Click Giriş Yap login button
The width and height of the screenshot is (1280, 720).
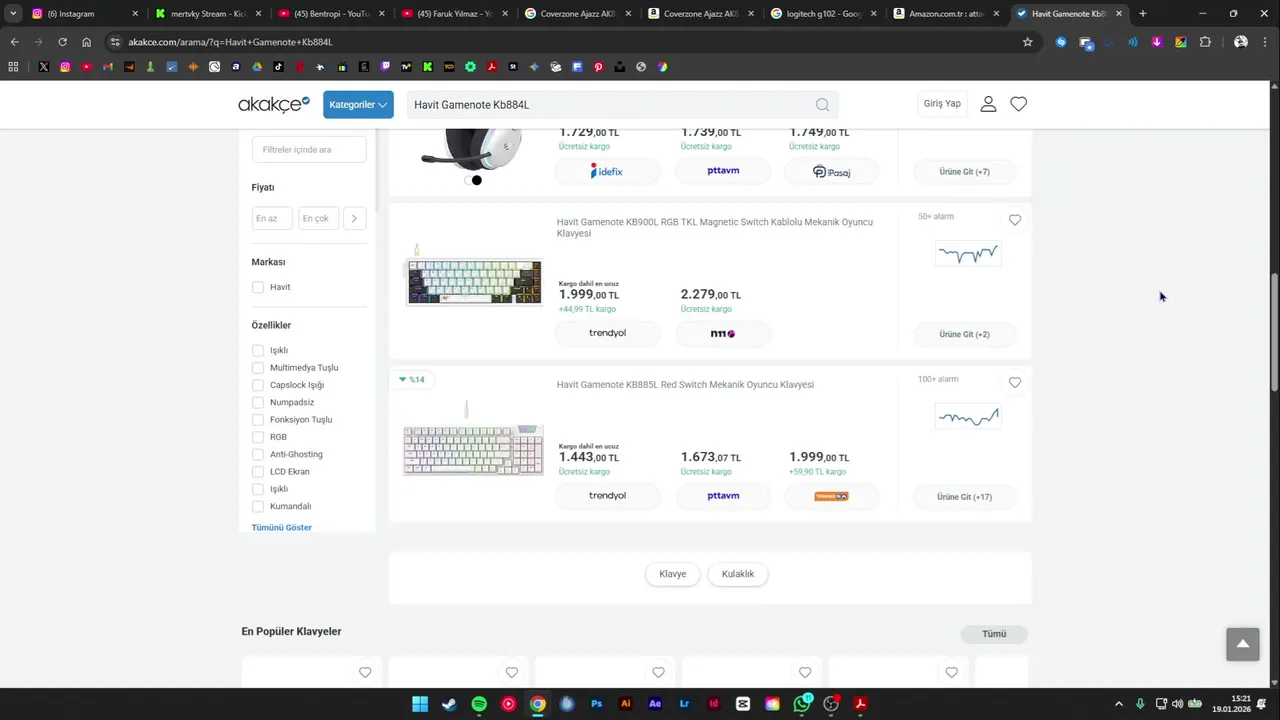[x=942, y=104]
